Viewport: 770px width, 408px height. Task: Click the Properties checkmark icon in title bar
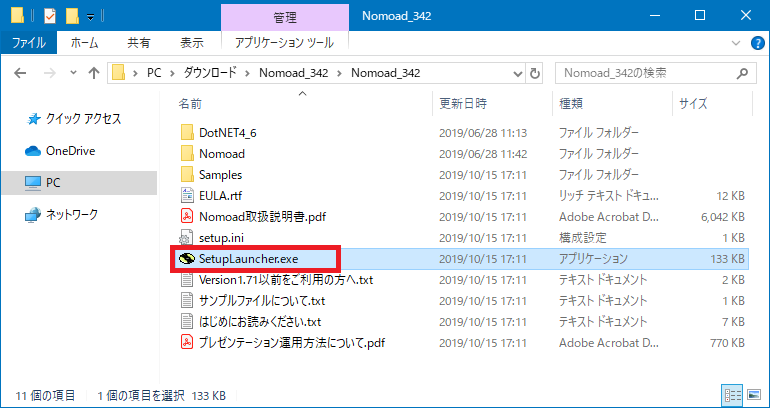click(50, 16)
